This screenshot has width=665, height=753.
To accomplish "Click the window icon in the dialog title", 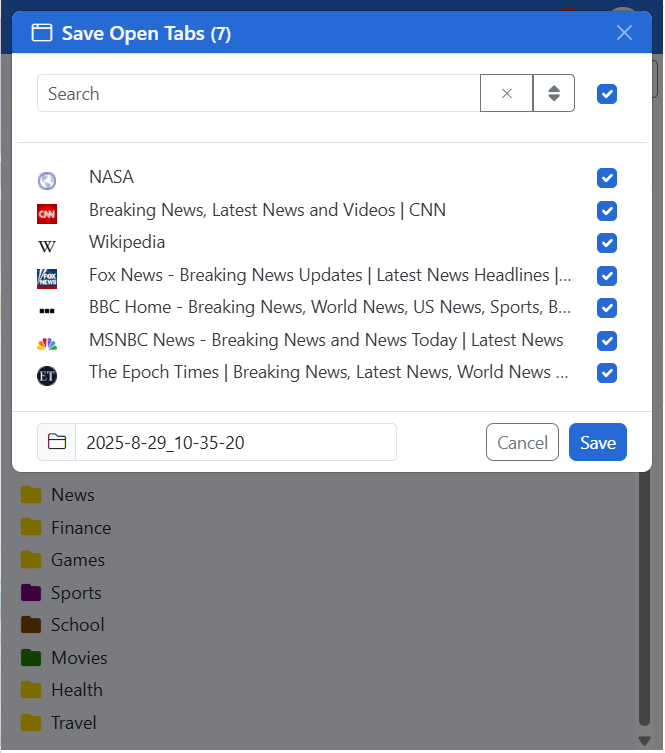I will click(42, 33).
